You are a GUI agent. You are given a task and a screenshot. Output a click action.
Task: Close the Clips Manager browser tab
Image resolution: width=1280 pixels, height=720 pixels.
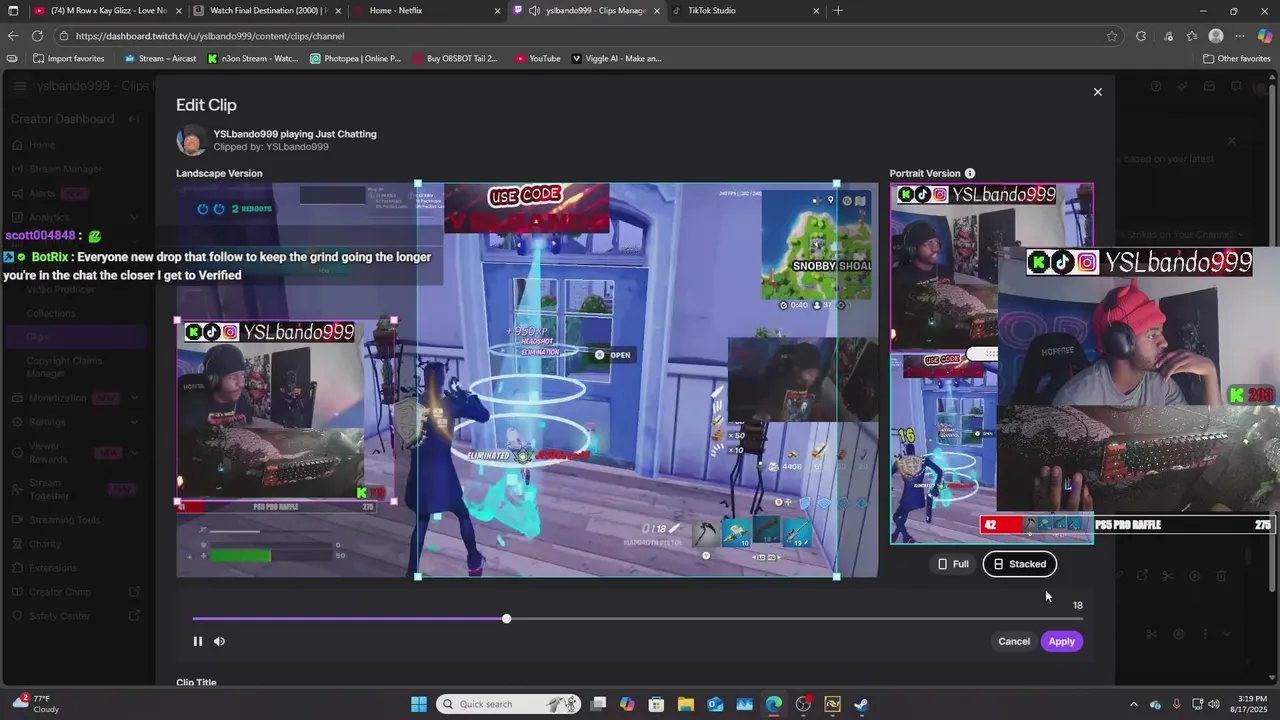pos(656,11)
